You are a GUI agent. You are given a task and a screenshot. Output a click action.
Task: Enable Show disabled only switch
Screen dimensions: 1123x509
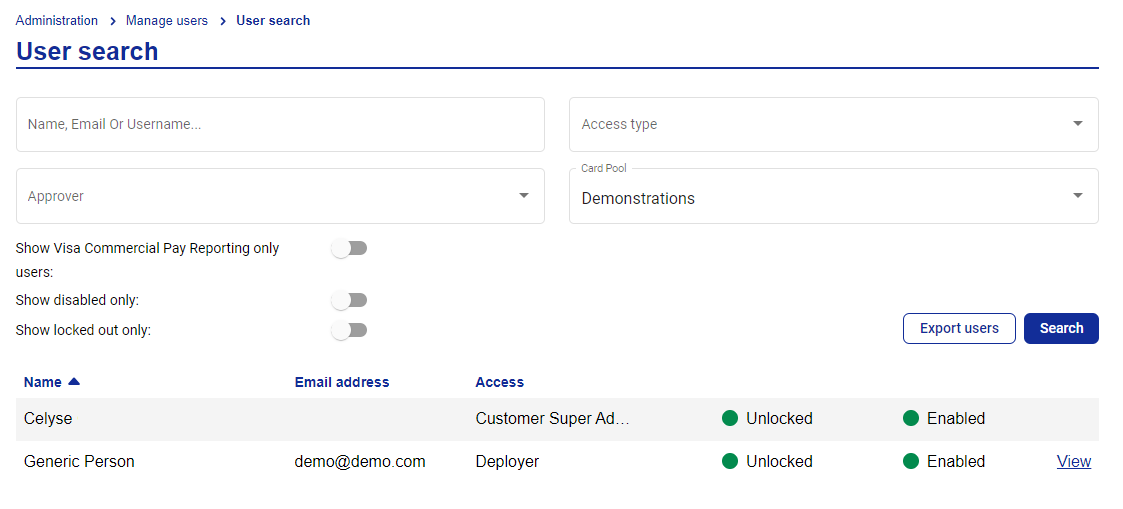pyautogui.click(x=350, y=301)
